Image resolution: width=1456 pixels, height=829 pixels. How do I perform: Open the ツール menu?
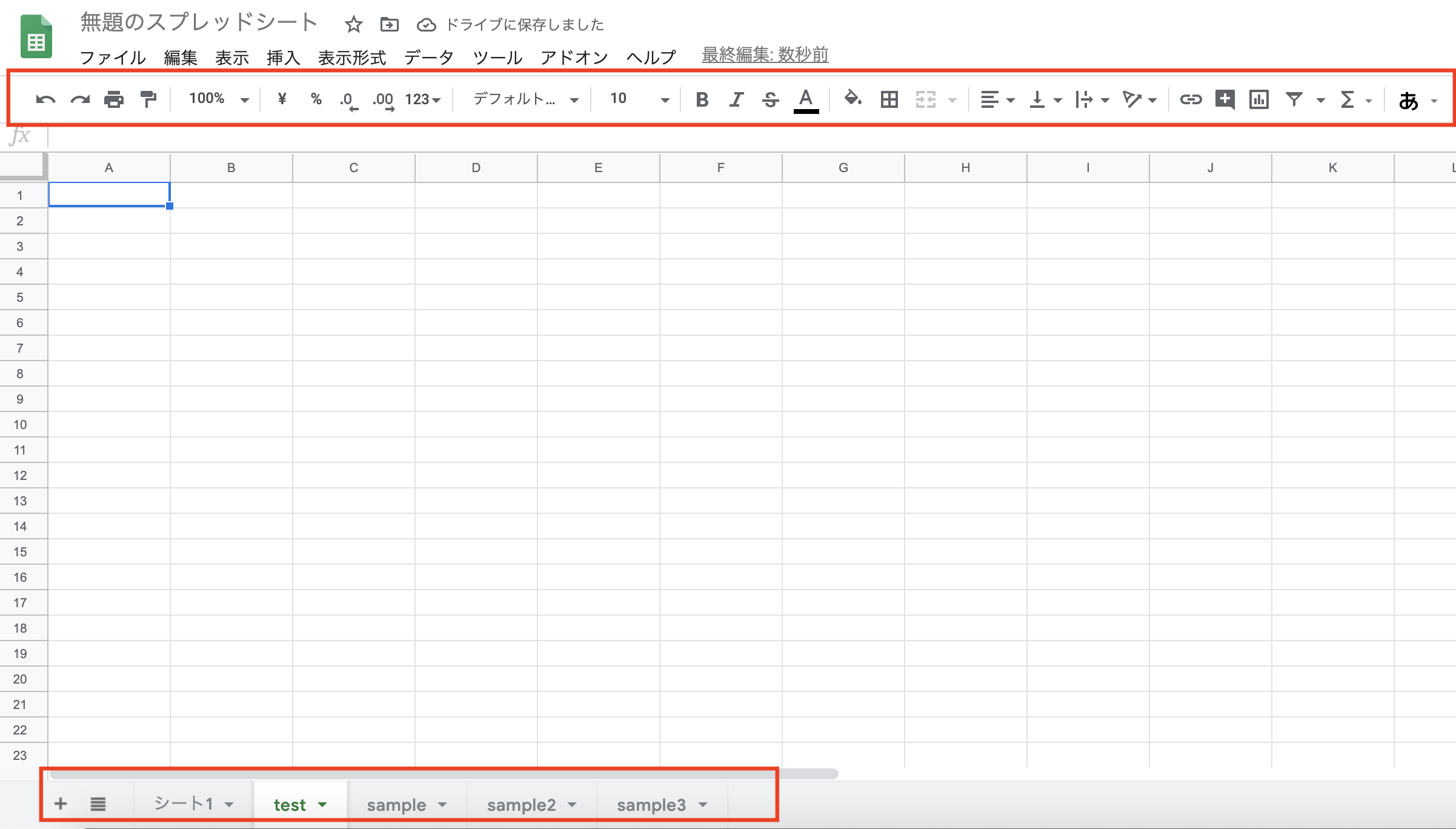pos(497,58)
